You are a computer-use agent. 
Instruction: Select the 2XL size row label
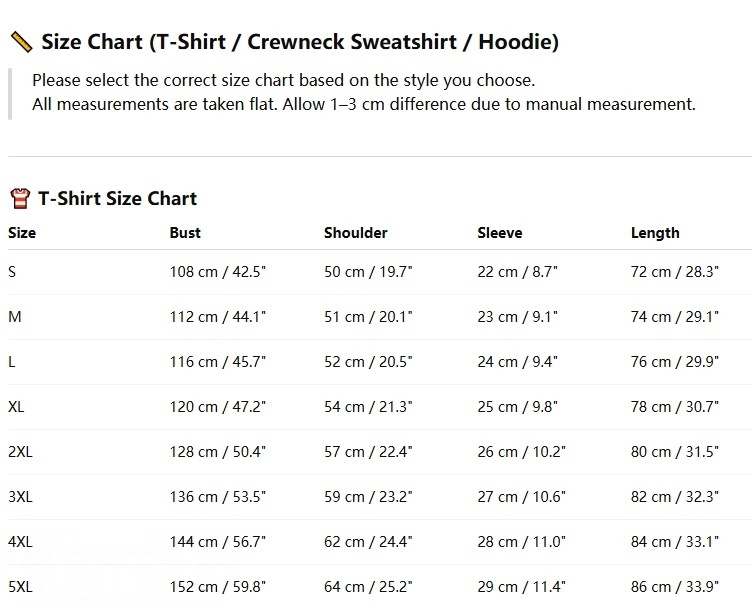point(20,452)
